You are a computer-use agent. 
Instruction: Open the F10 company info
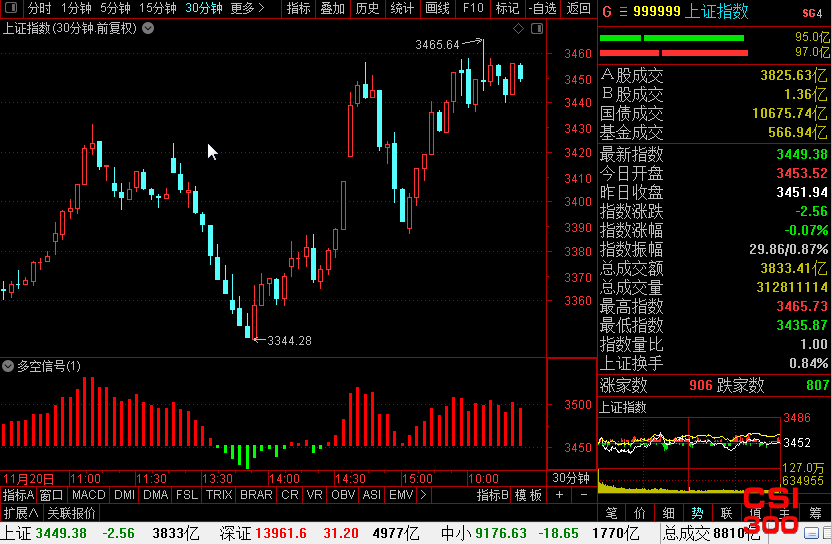[473, 8]
